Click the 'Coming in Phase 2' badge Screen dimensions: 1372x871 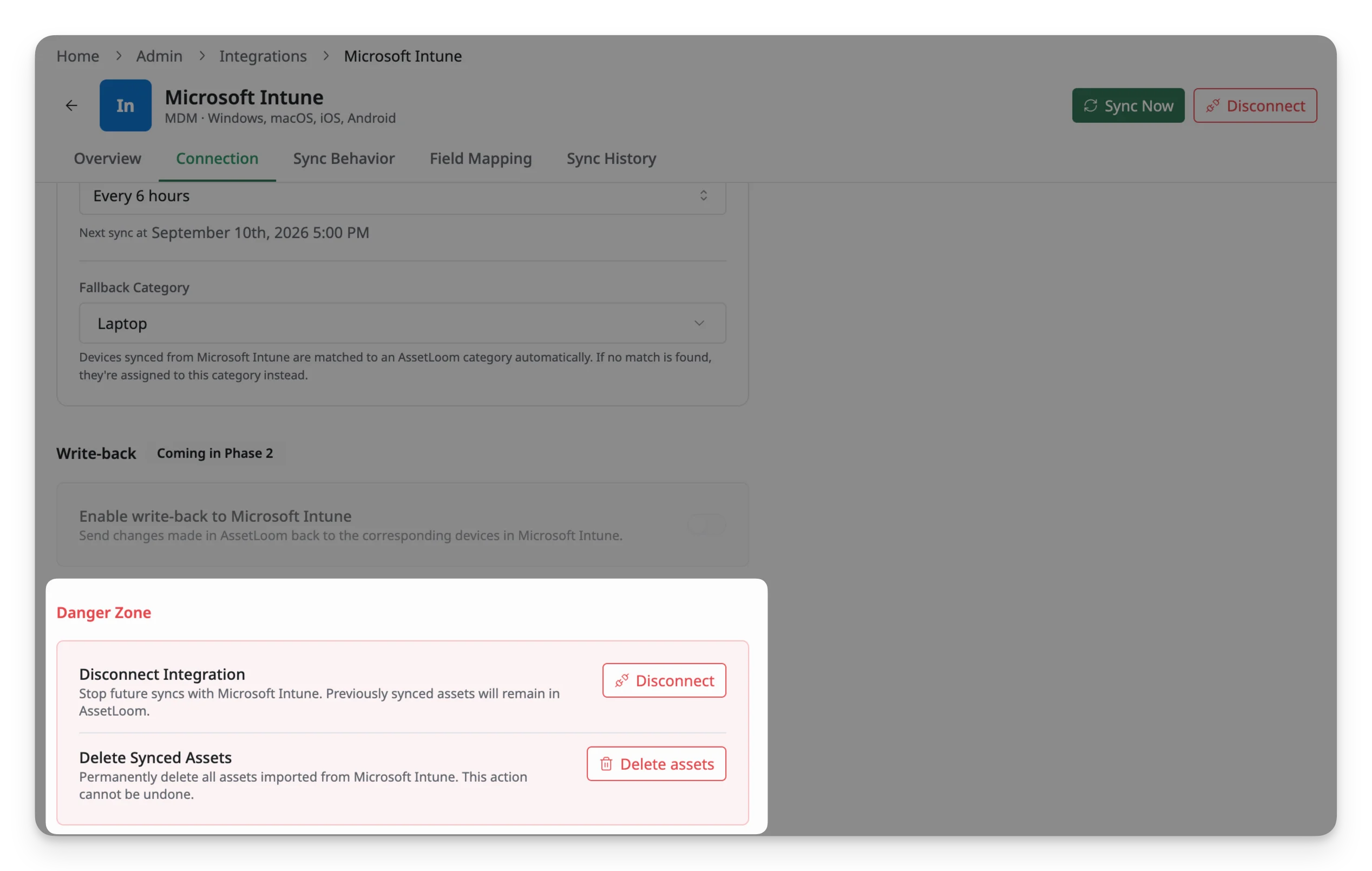(x=215, y=453)
